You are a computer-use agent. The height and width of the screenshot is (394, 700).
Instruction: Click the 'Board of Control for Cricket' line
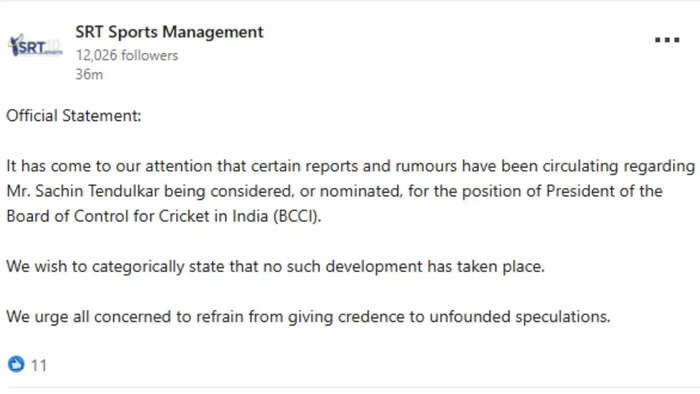click(164, 216)
